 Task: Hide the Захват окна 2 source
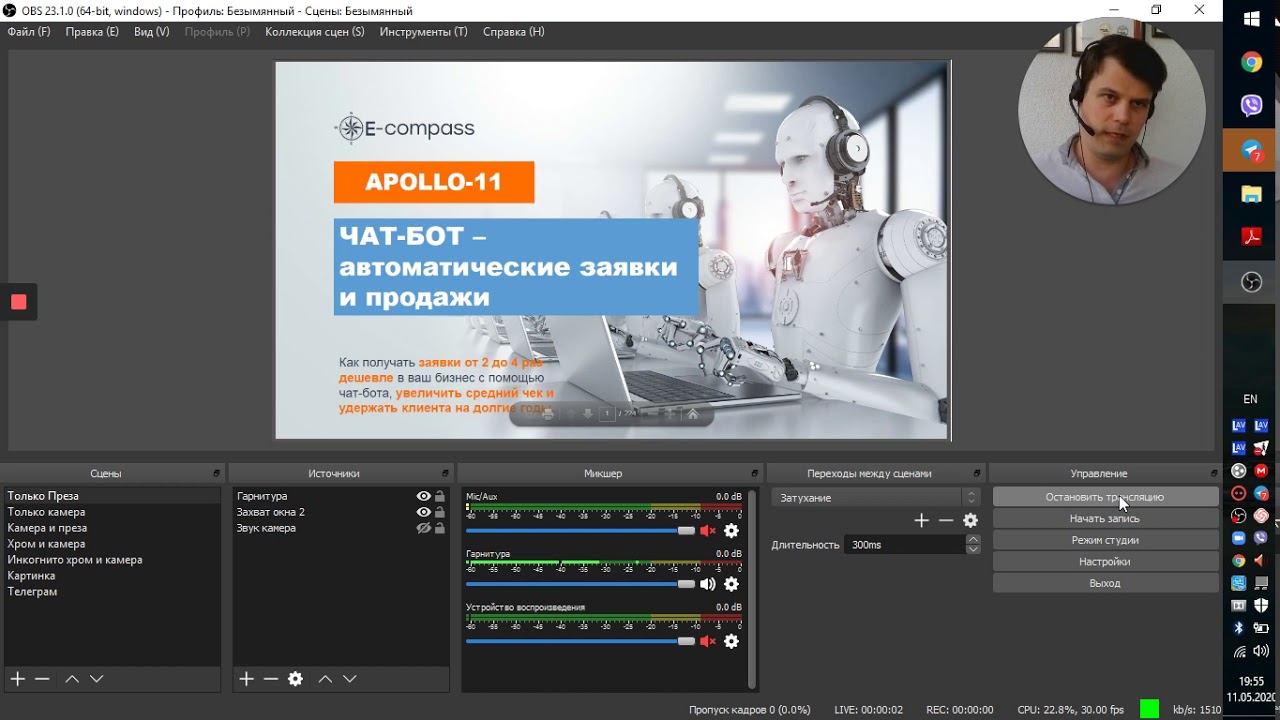tap(424, 512)
